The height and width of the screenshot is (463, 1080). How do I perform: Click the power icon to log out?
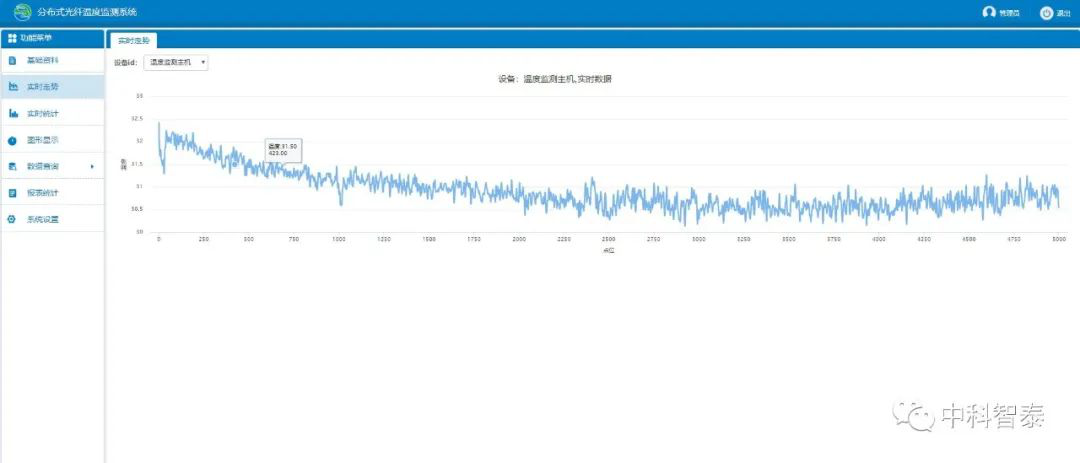point(1047,13)
